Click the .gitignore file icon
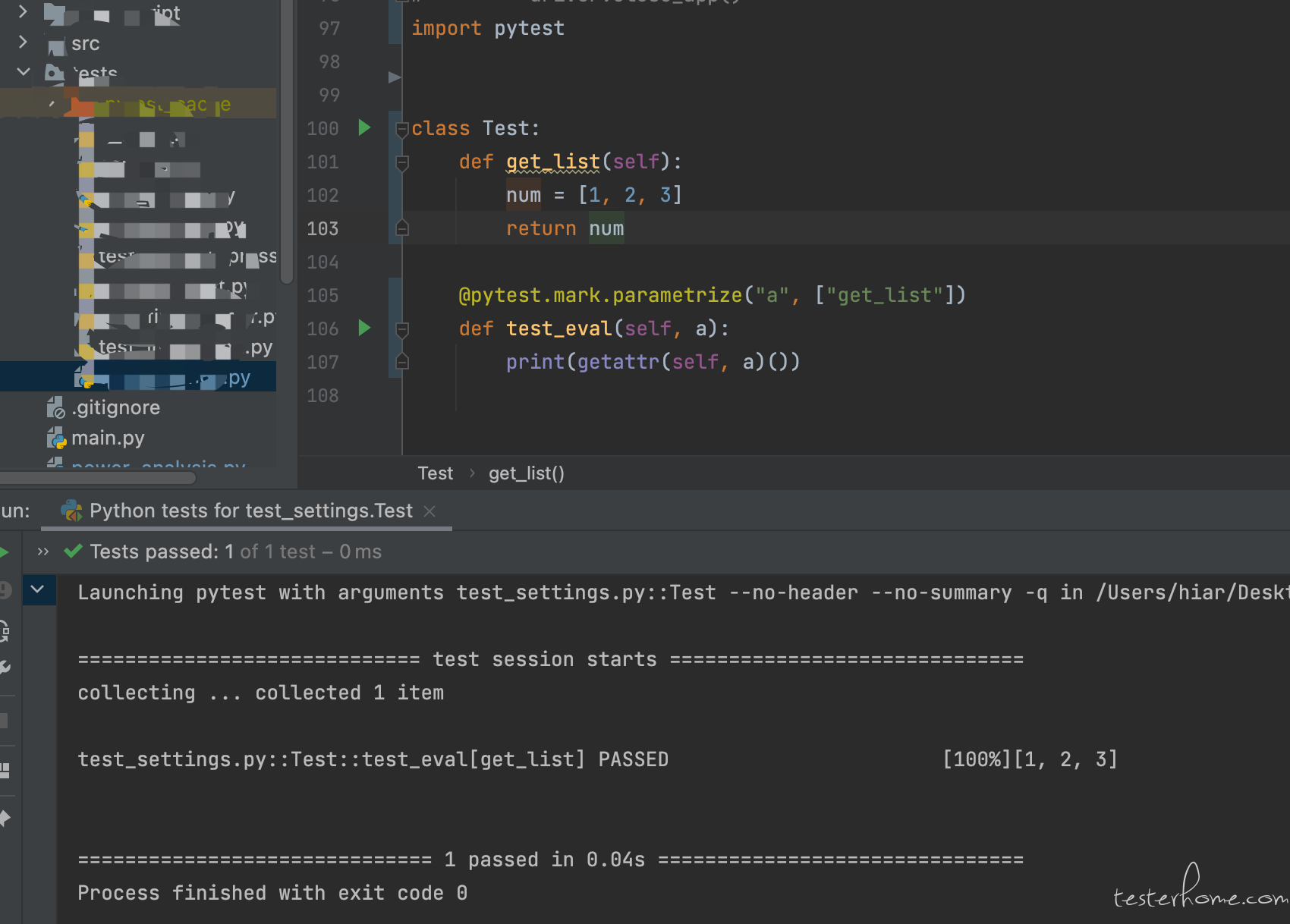Viewport: 1290px width, 924px height. click(x=56, y=408)
